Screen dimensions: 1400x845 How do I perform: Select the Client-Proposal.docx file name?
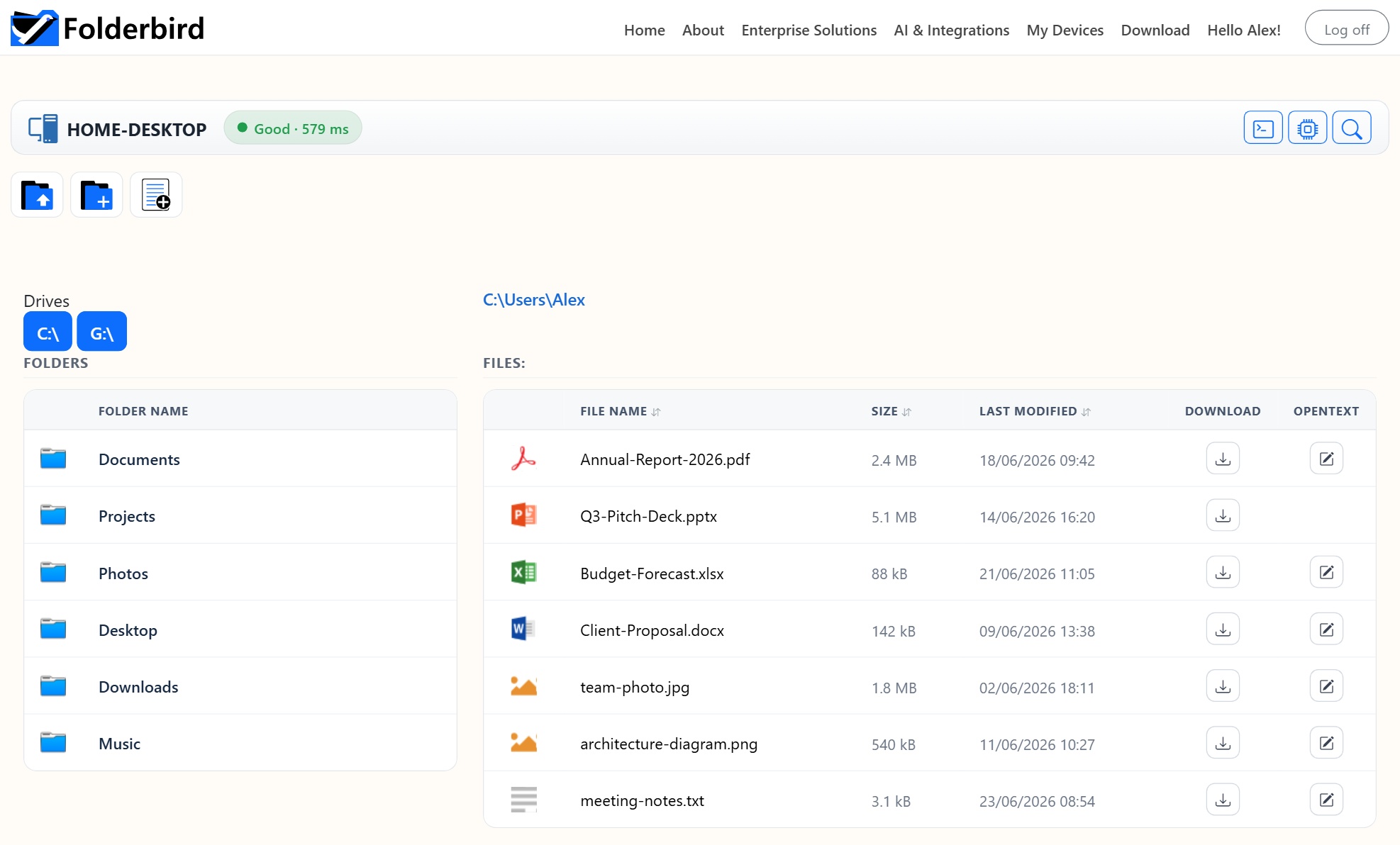pyautogui.click(x=652, y=630)
